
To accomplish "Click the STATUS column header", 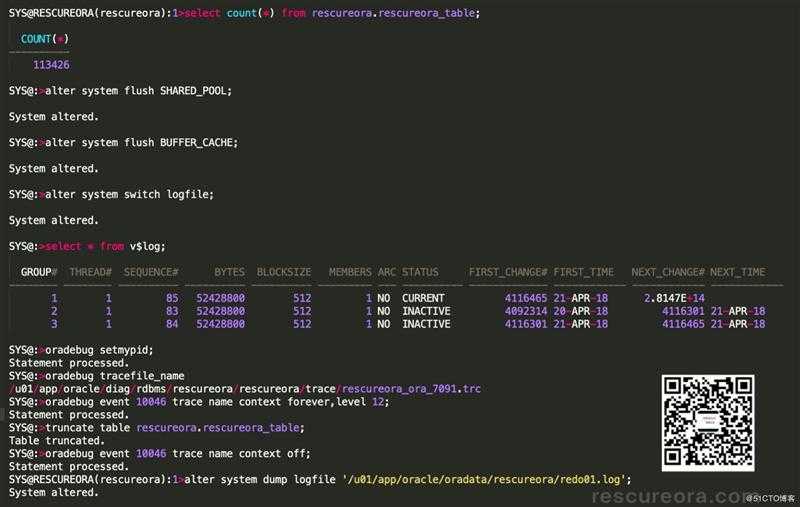I will tap(420, 272).
